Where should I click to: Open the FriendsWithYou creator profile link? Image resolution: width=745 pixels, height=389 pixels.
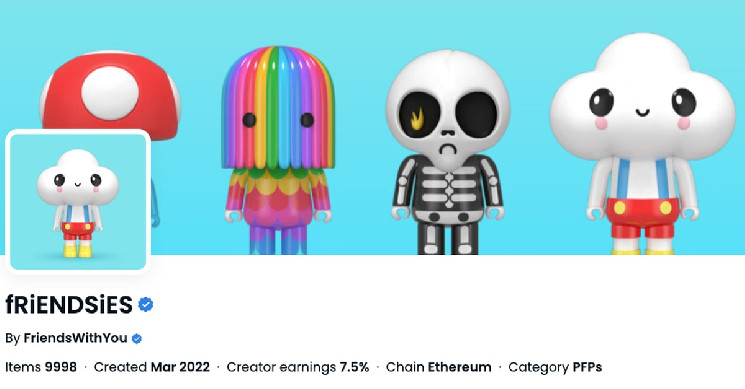[x=76, y=338]
